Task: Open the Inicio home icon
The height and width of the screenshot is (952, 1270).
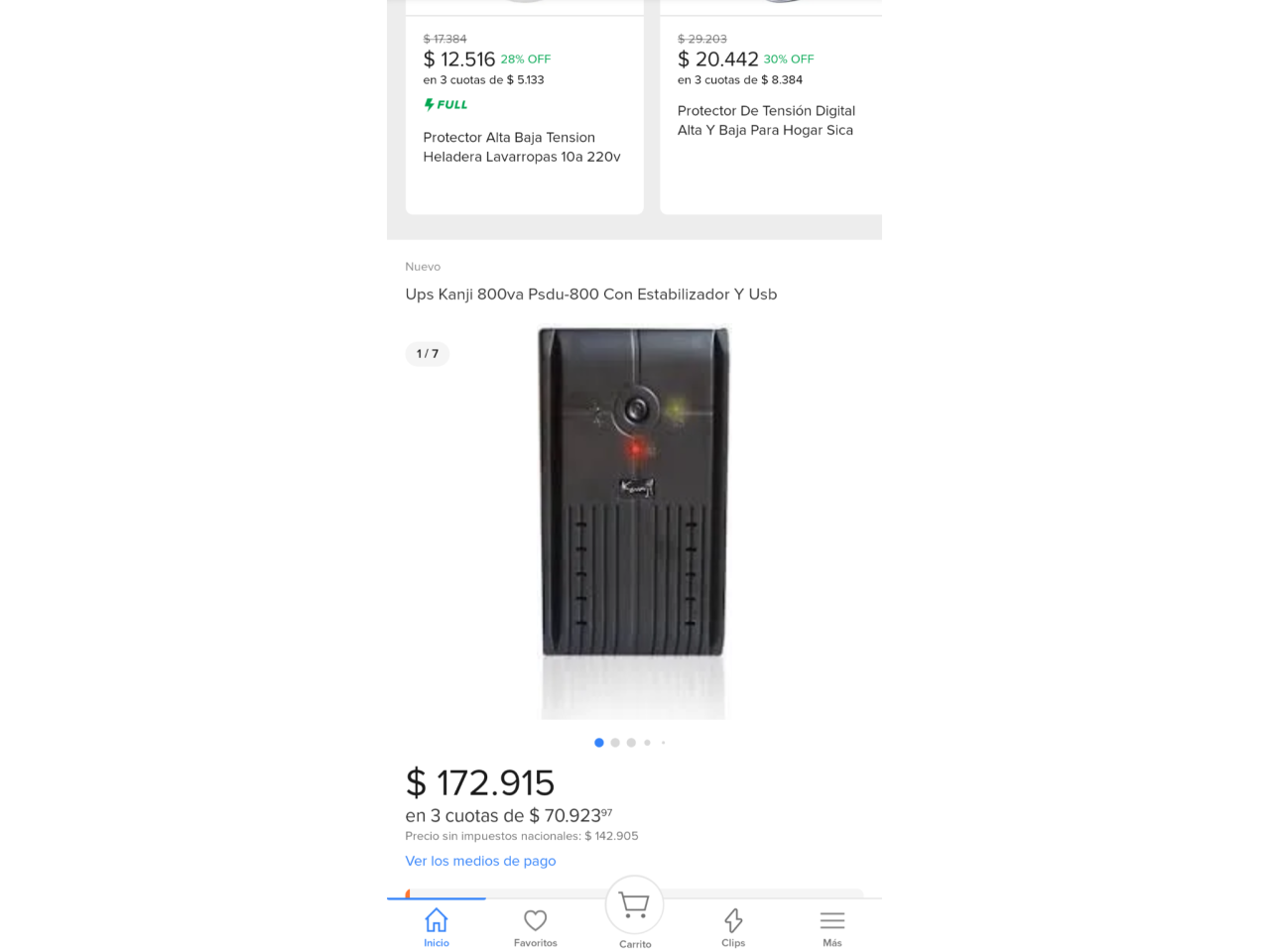Action: [x=437, y=920]
